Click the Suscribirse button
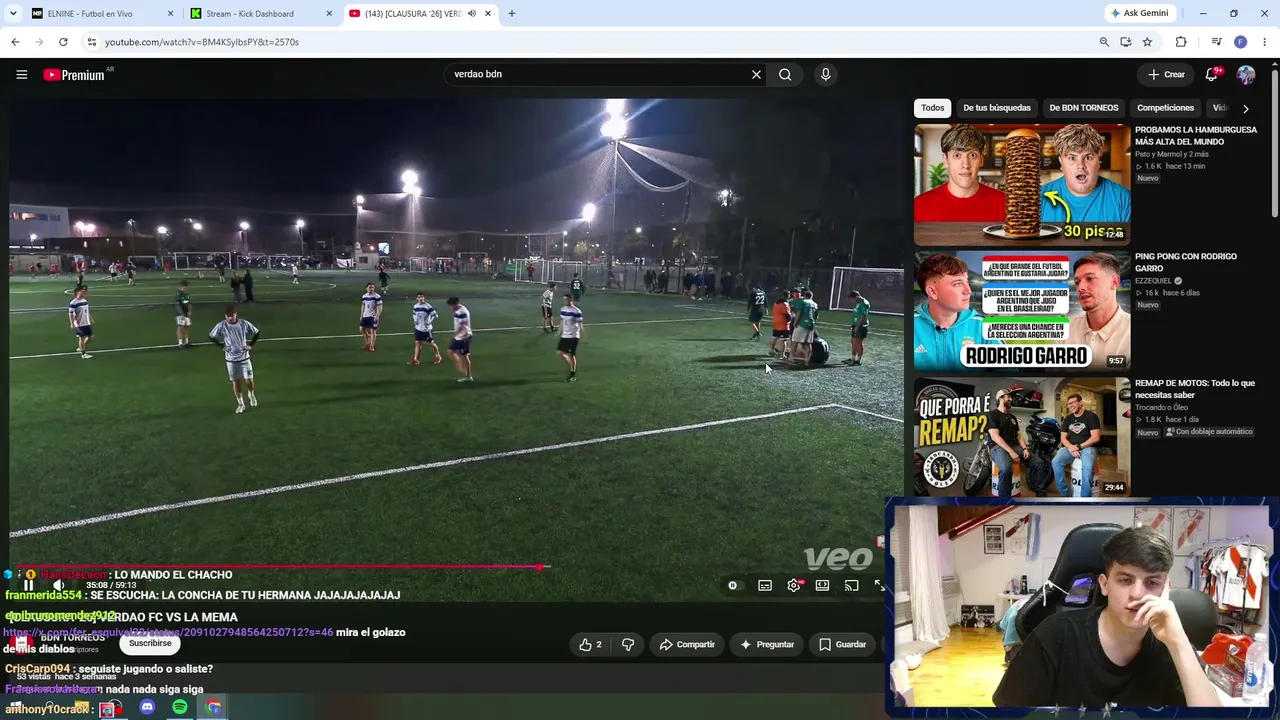 pyautogui.click(x=150, y=644)
